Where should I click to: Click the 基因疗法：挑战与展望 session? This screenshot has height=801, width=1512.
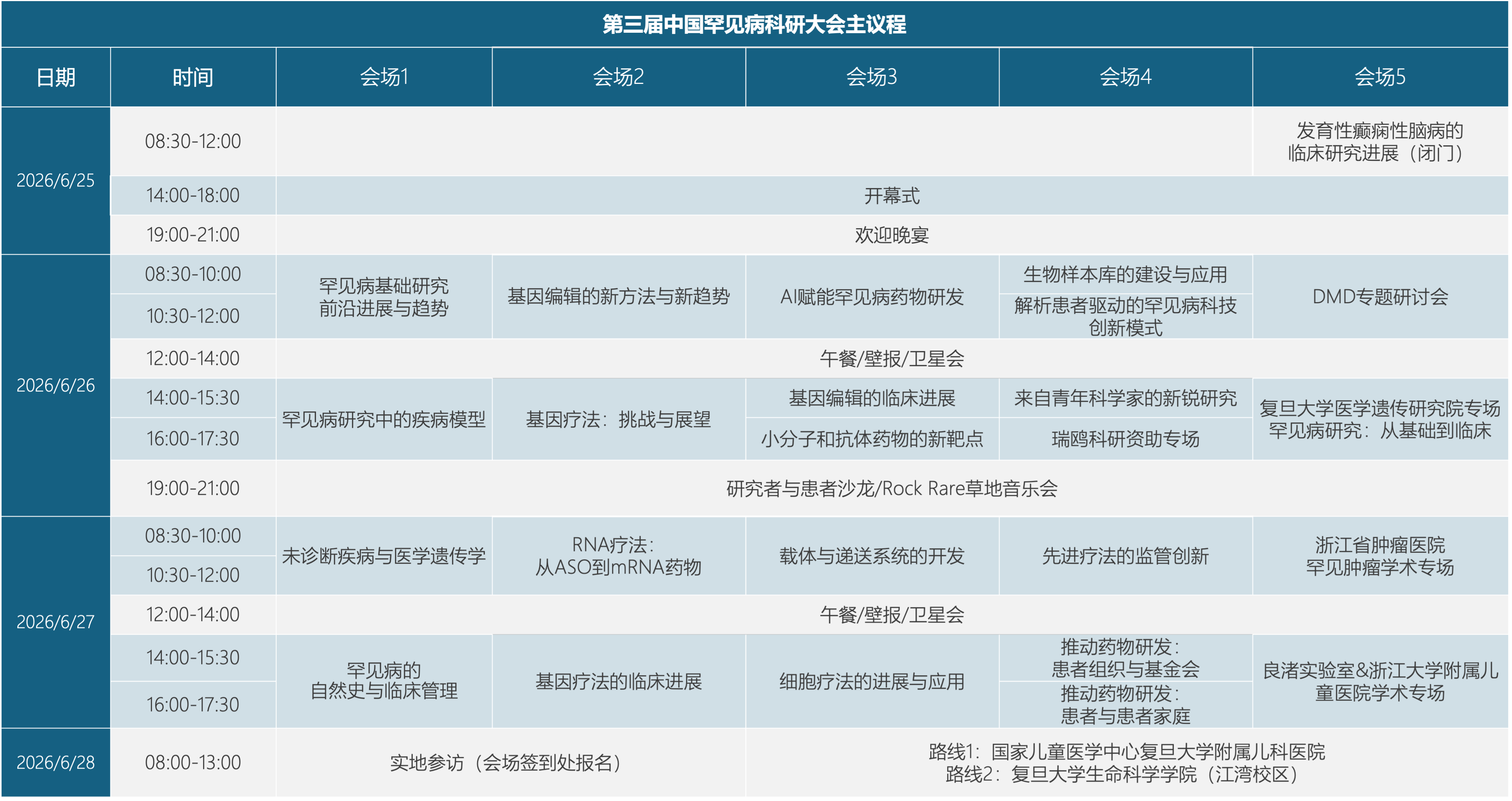coord(619,419)
